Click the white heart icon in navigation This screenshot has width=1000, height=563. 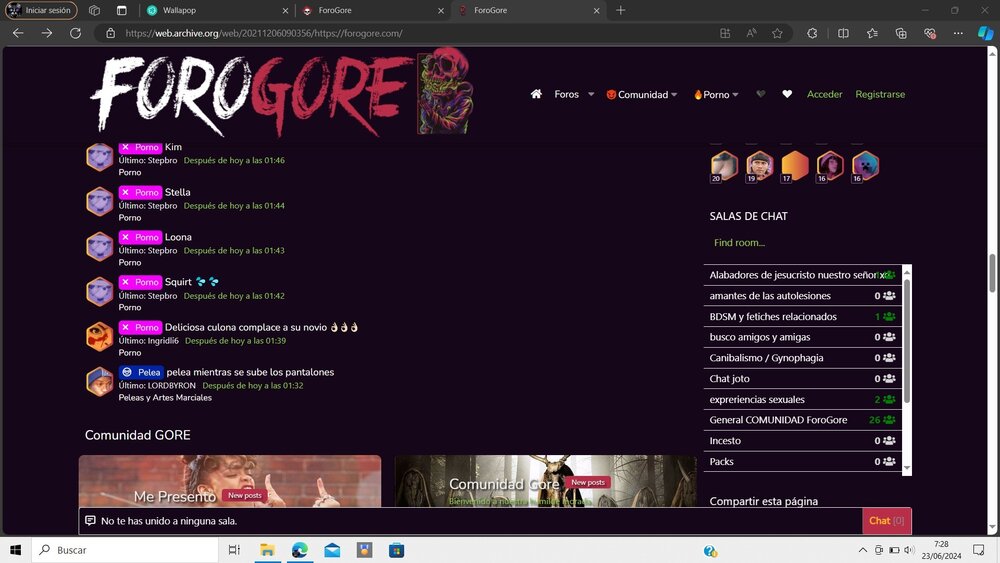[787, 94]
